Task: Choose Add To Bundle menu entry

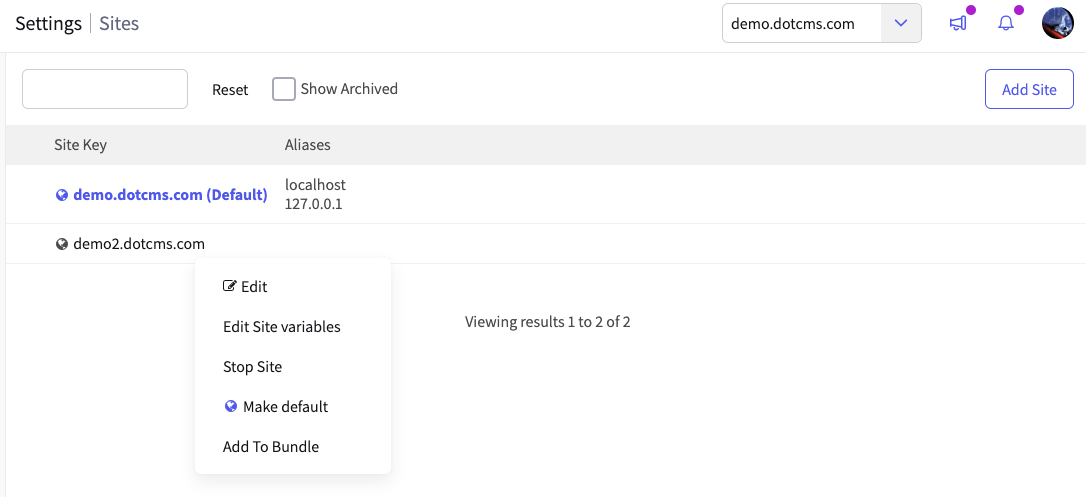Action: click(271, 447)
